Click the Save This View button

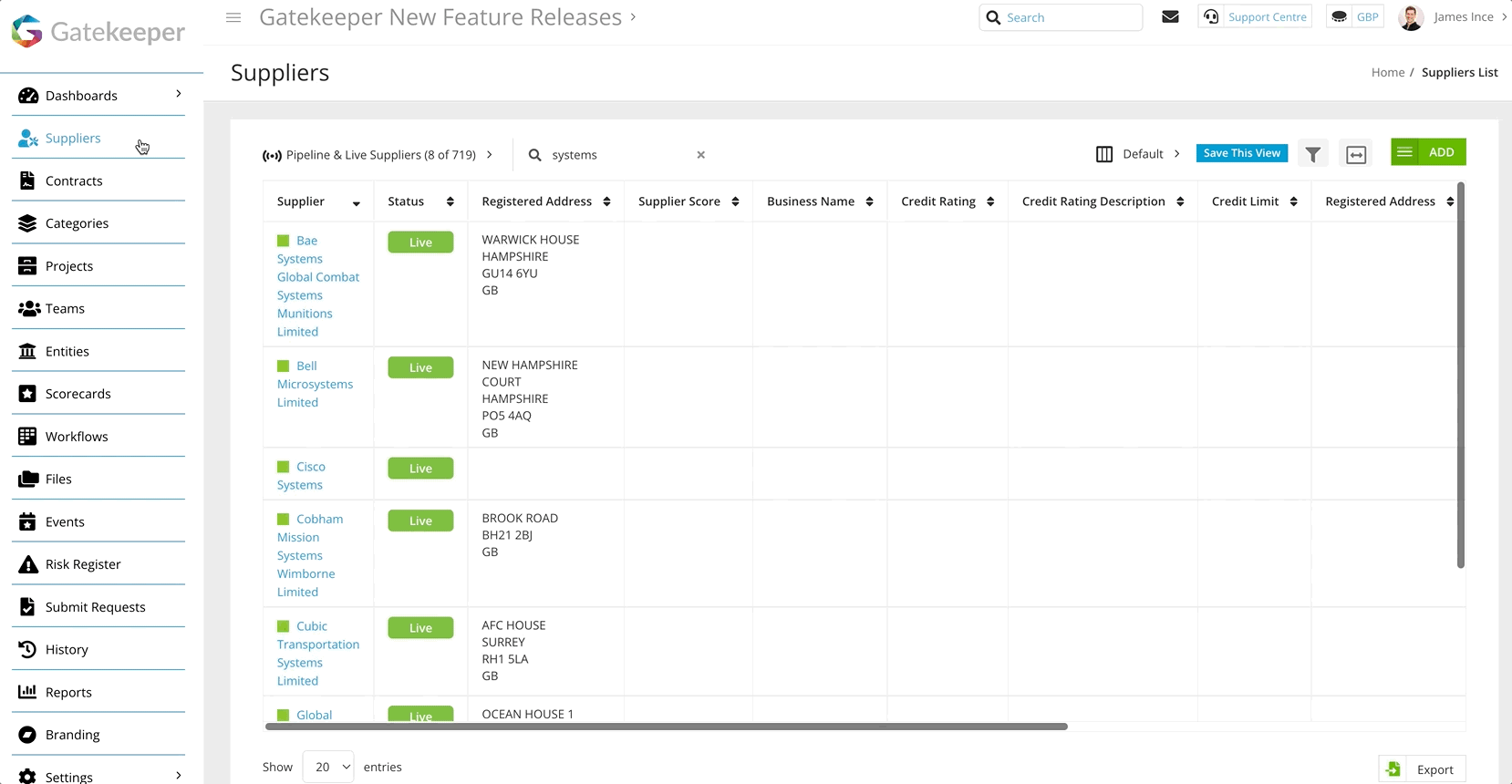[1242, 153]
